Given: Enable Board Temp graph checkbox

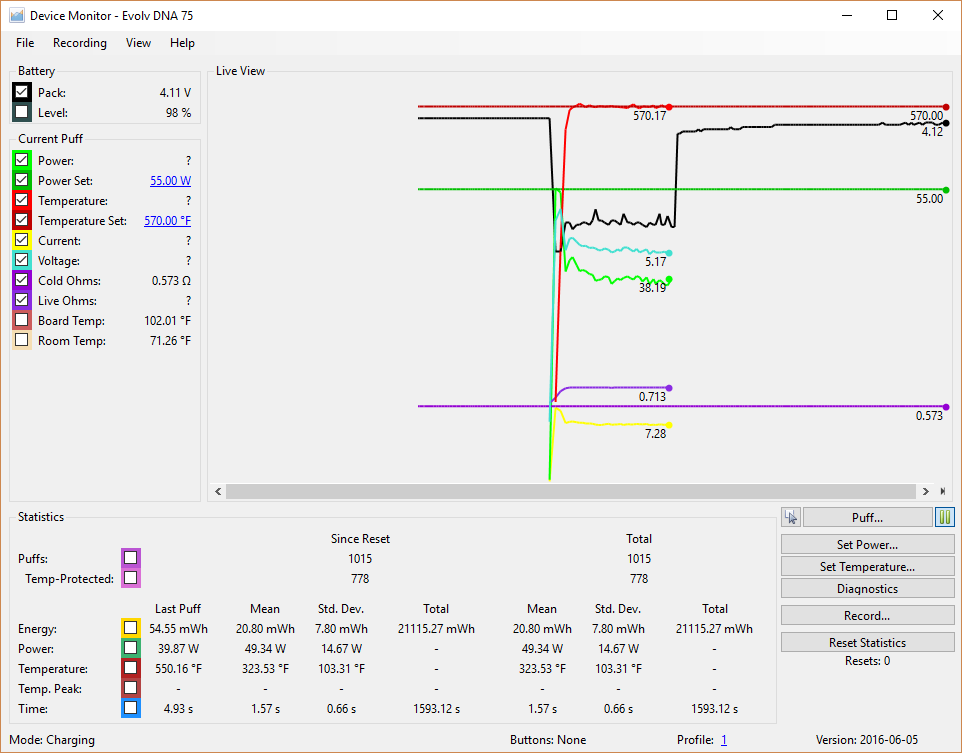Looking at the screenshot, I should coord(22,321).
